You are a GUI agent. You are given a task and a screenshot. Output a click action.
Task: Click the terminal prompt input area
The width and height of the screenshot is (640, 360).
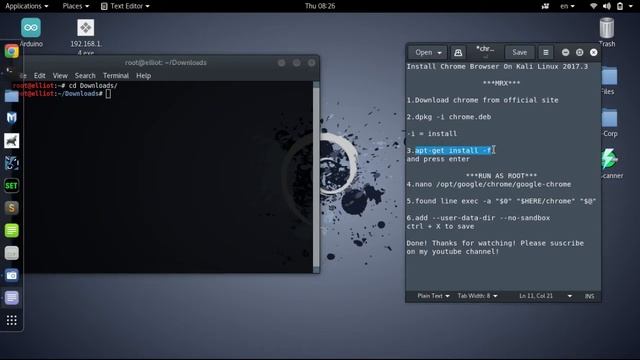tap(108, 94)
